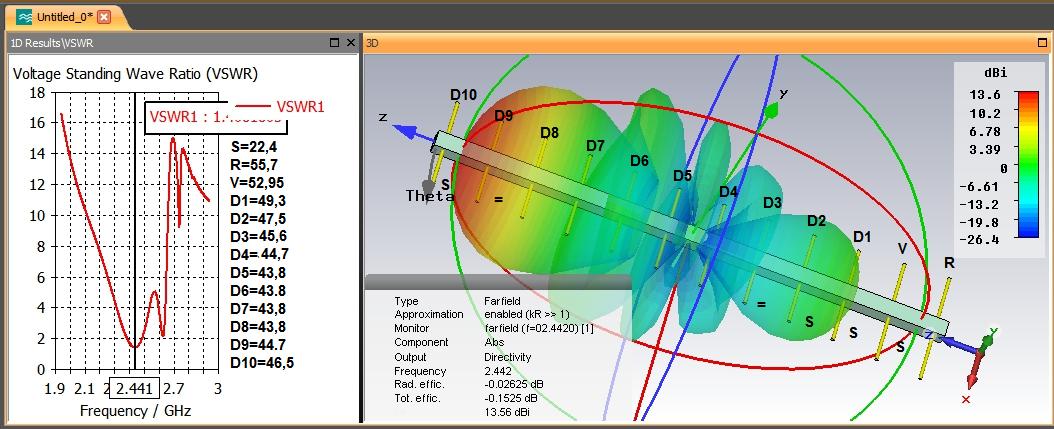Click the R=55,7 dimension text
1054x429 pixels.
(x=254, y=164)
